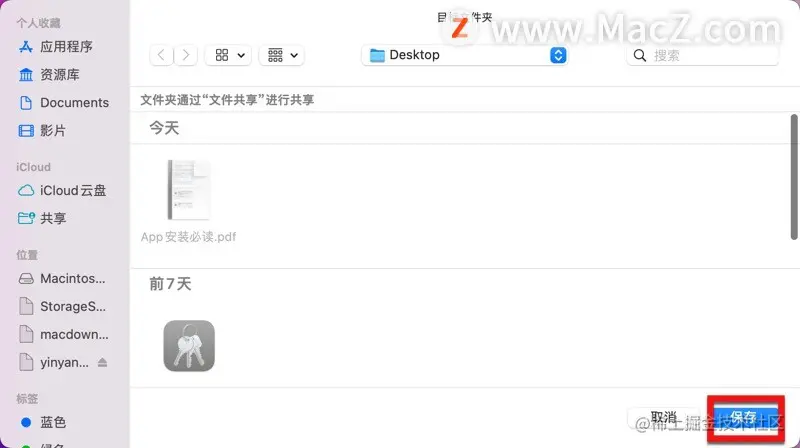Open the Desktop location popup menu
The width and height of the screenshot is (800, 448).
click(x=464, y=55)
